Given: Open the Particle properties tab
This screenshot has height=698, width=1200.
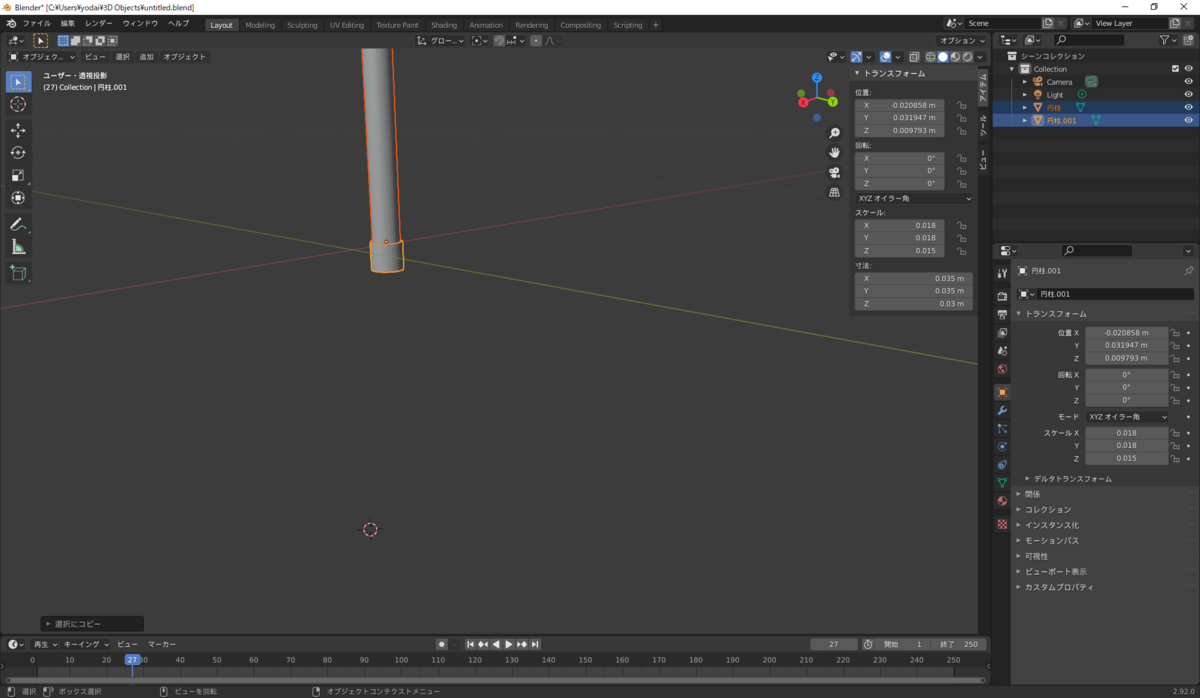Looking at the screenshot, I should [x=1002, y=428].
